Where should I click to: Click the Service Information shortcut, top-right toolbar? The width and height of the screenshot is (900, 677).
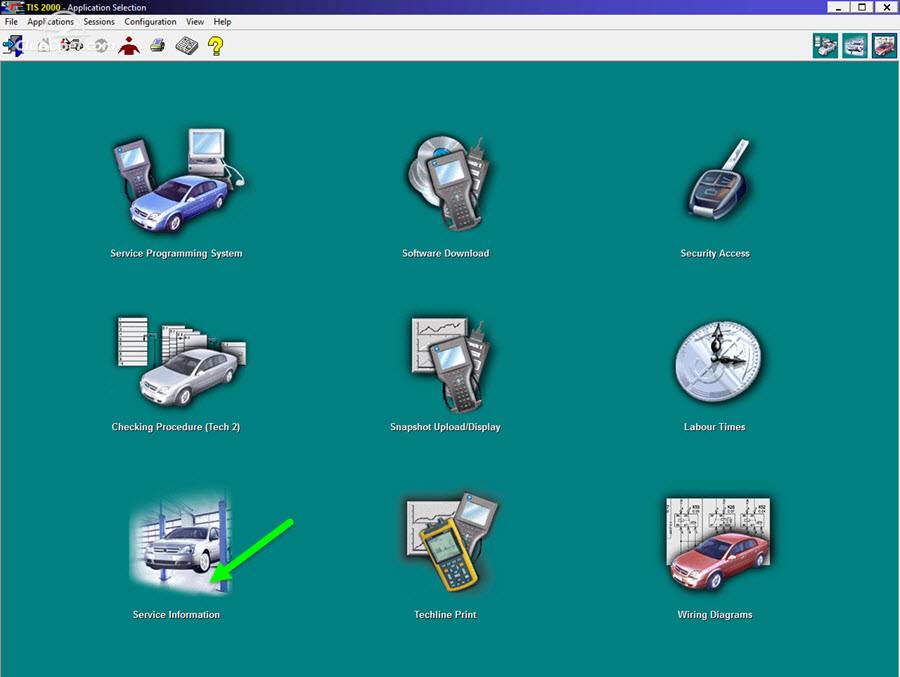tap(855, 46)
